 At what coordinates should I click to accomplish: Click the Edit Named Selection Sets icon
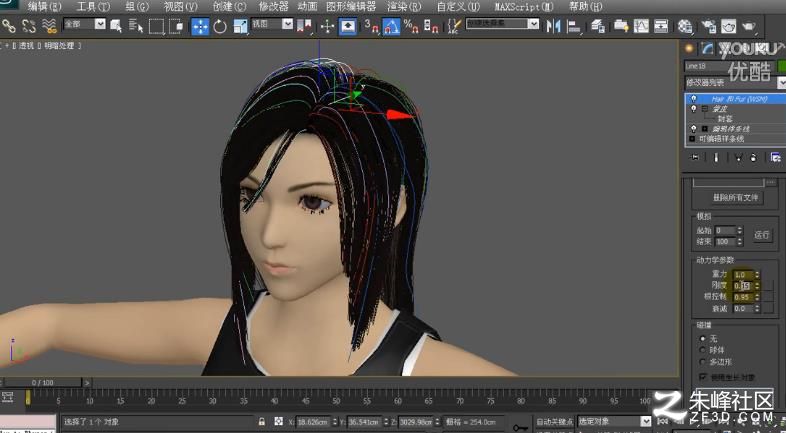[454, 26]
